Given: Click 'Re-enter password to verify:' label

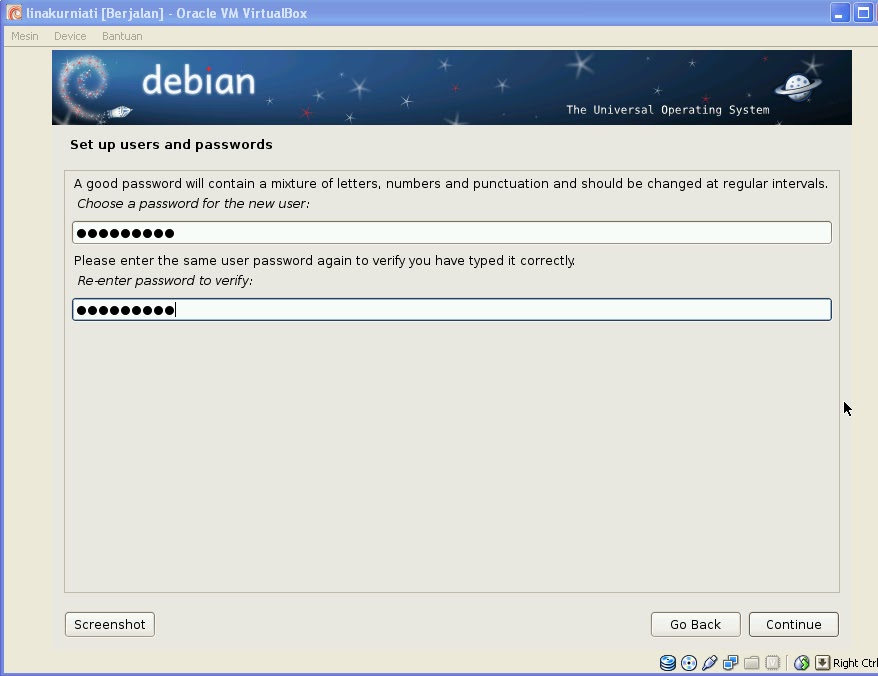Looking at the screenshot, I should click(x=165, y=281).
